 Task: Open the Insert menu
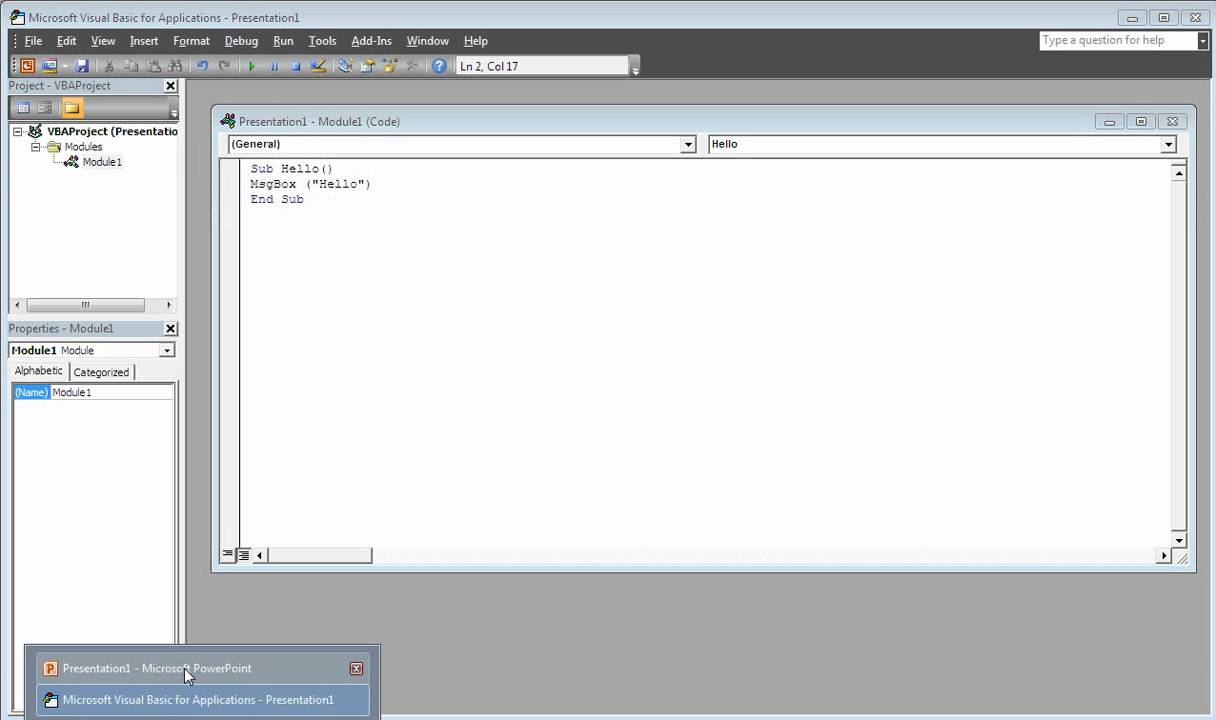click(144, 41)
